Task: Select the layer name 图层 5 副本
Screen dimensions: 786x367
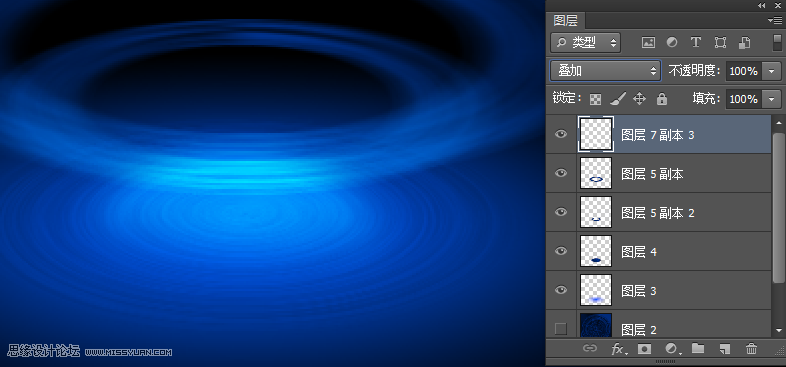Action: [x=652, y=174]
